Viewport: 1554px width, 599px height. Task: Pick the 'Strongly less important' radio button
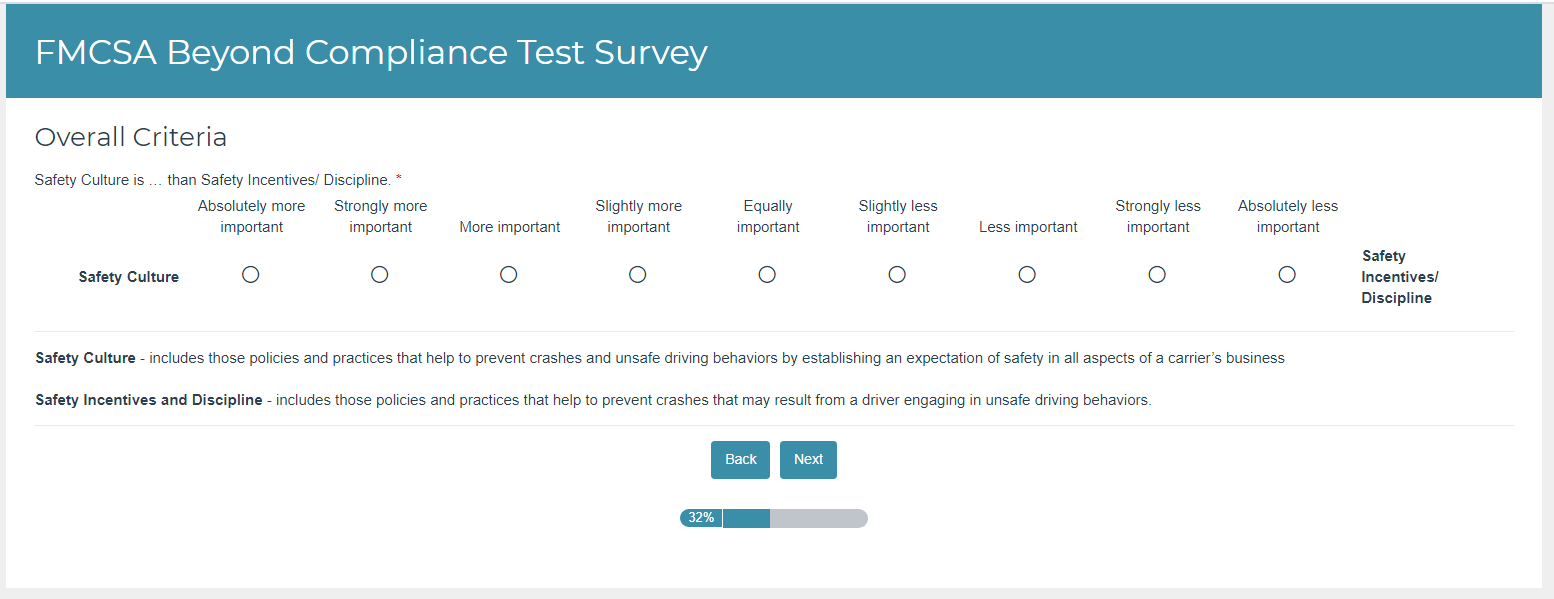coord(1157,274)
